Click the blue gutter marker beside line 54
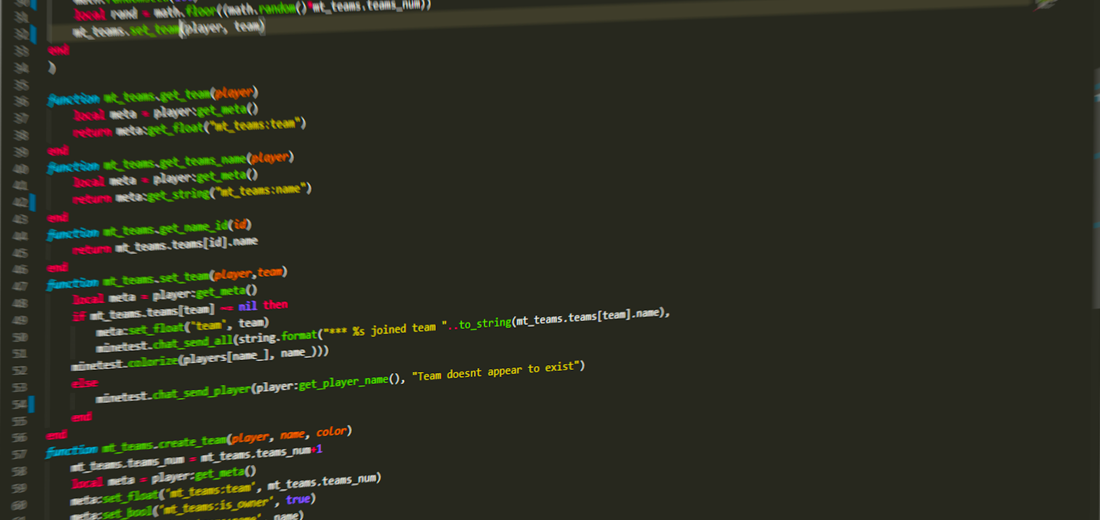 click(33, 403)
